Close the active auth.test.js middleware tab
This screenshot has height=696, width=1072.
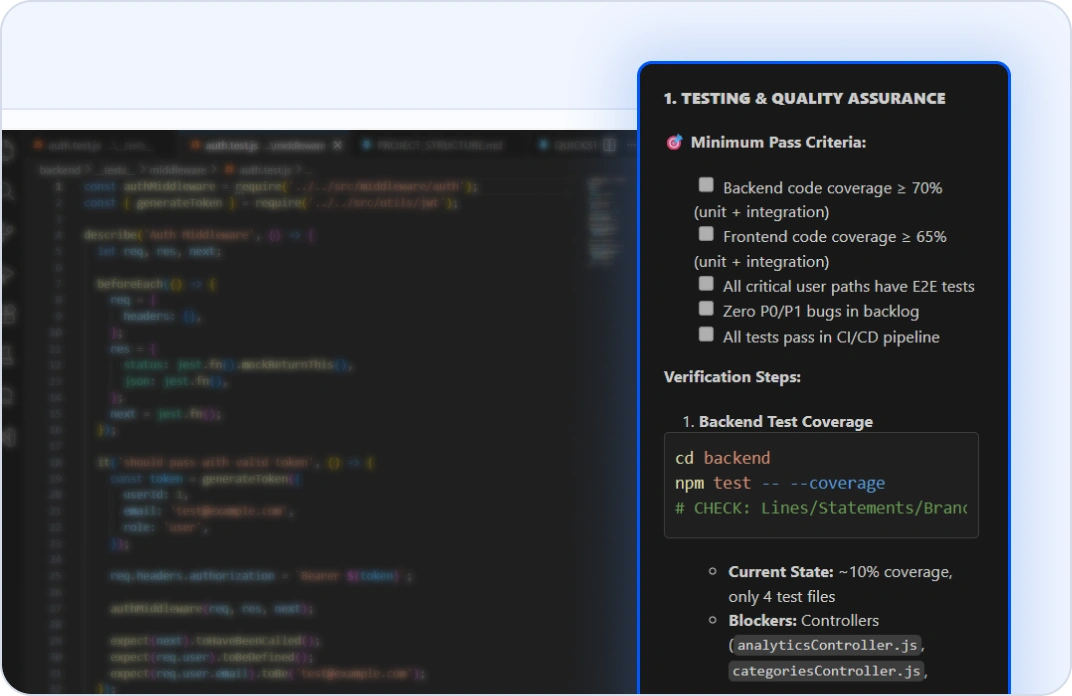337,145
